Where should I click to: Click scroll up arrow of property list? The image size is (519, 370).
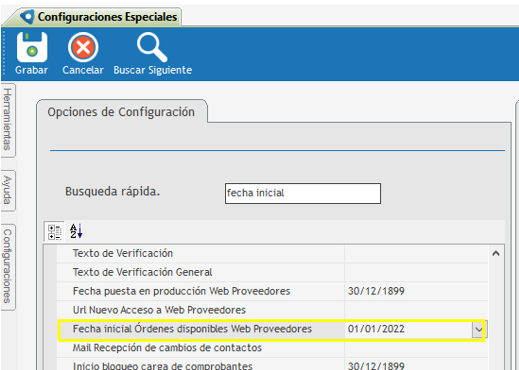click(496, 254)
